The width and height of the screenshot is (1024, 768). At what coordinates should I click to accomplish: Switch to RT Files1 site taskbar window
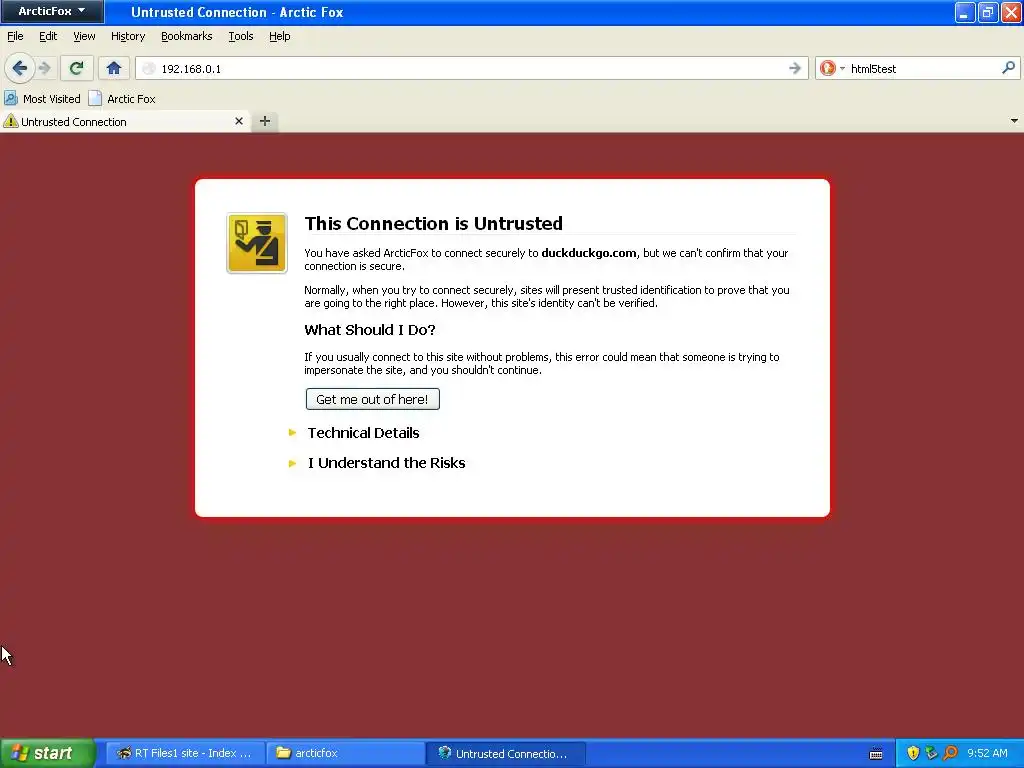pos(185,753)
